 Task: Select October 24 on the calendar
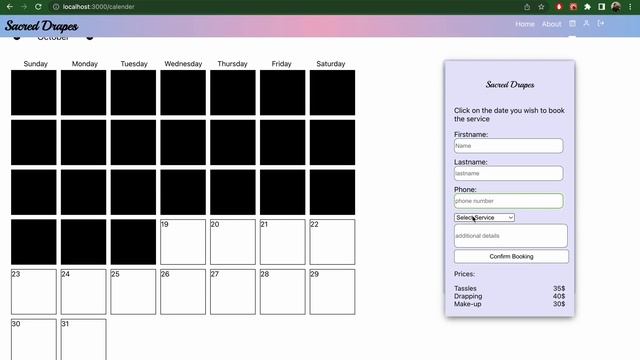point(83,292)
